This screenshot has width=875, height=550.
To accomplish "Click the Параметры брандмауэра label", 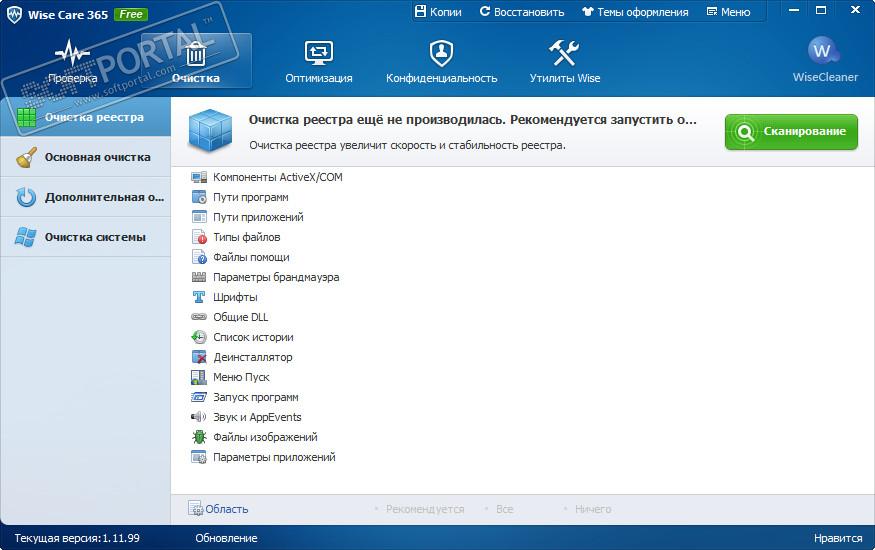I will 276,277.
